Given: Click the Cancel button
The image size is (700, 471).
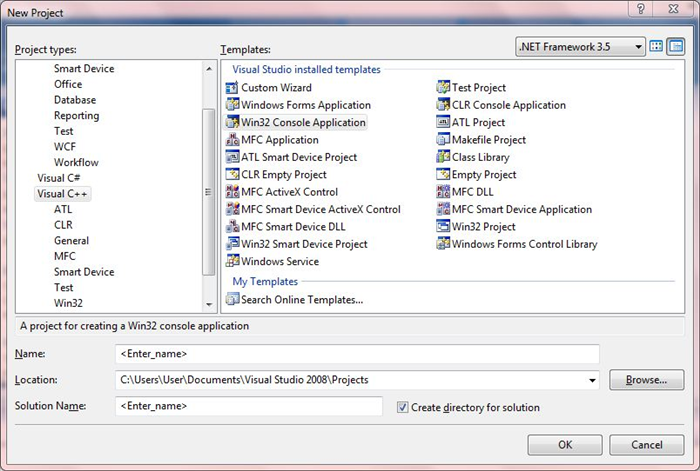Looking at the screenshot, I should click(x=646, y=445).
